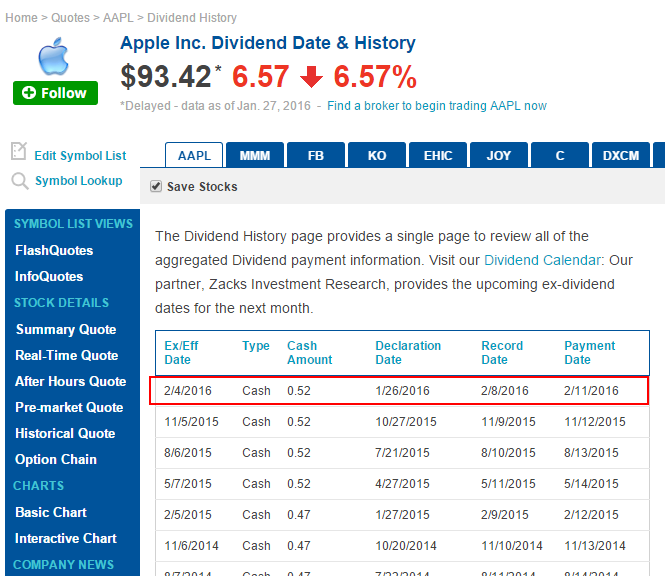Switch to the DXCM tab

[621, 155]
